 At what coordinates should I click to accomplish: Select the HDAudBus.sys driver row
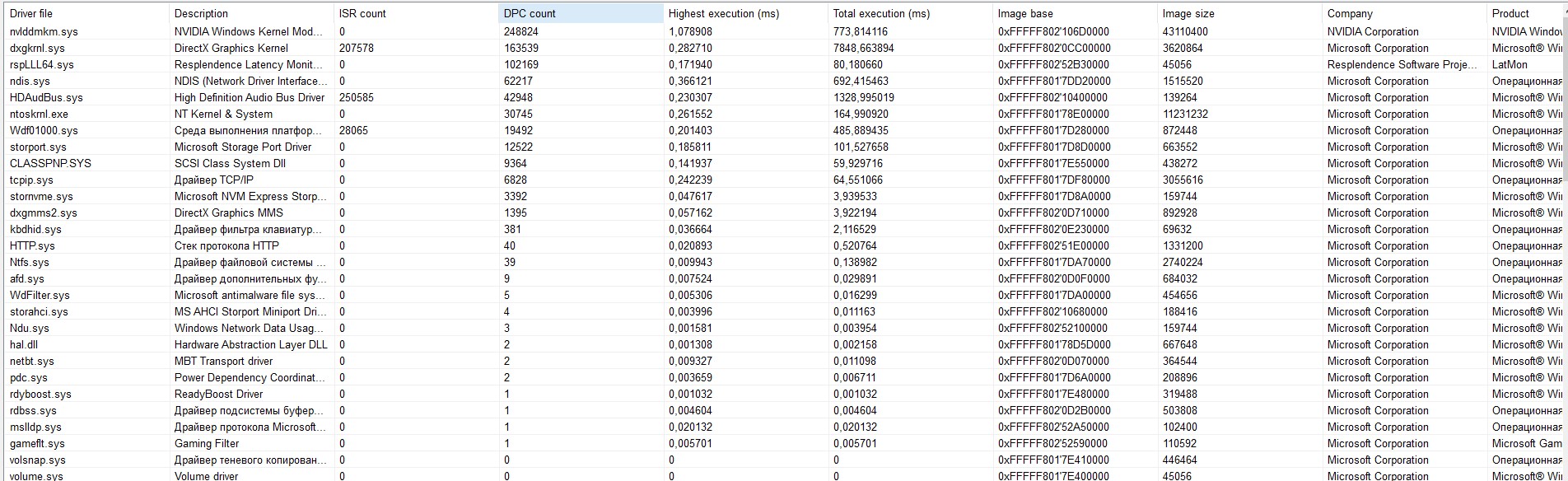click(46, 97)
